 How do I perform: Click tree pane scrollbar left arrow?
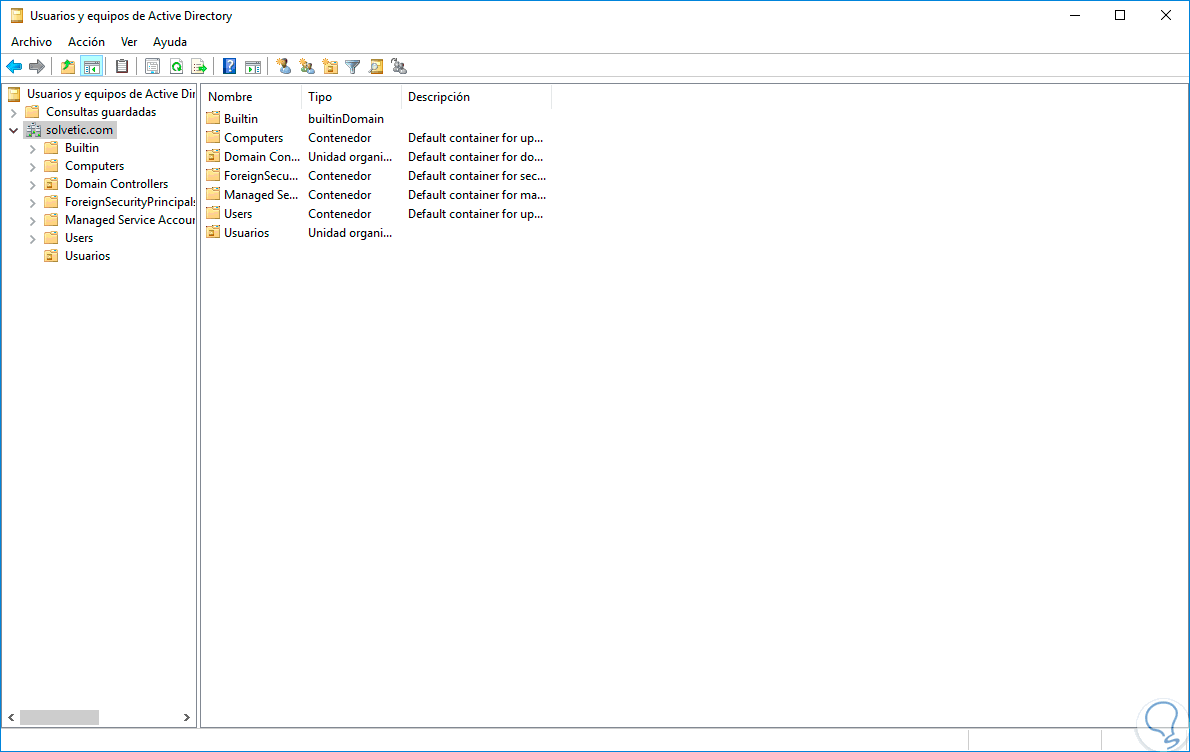pyautogui.click(x=11, y=717)
